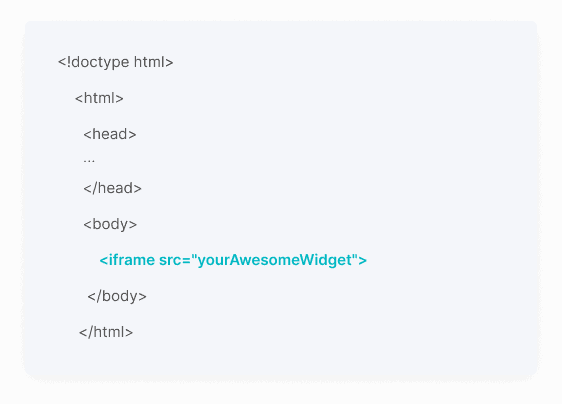The width and height of the screenshot is (562, 404).
Task: Click the closing </body> tag
Action: point(117,296)
